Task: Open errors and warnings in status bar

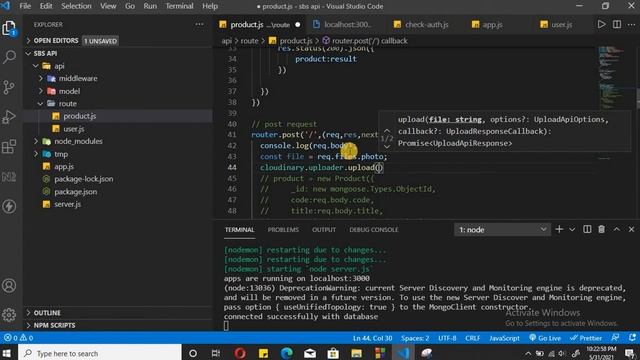Action: coord(18,338)
